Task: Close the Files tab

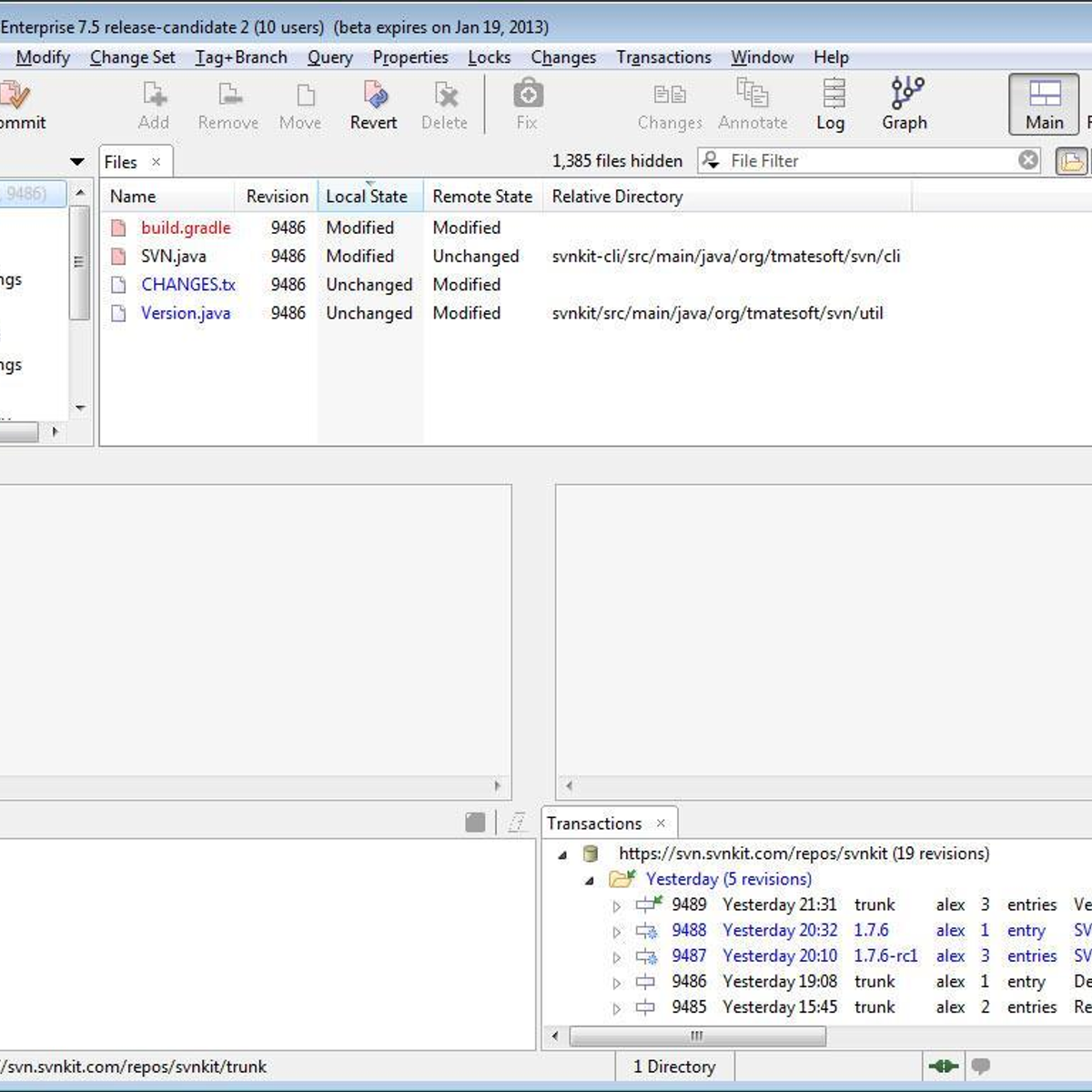Action: [157, 162]
